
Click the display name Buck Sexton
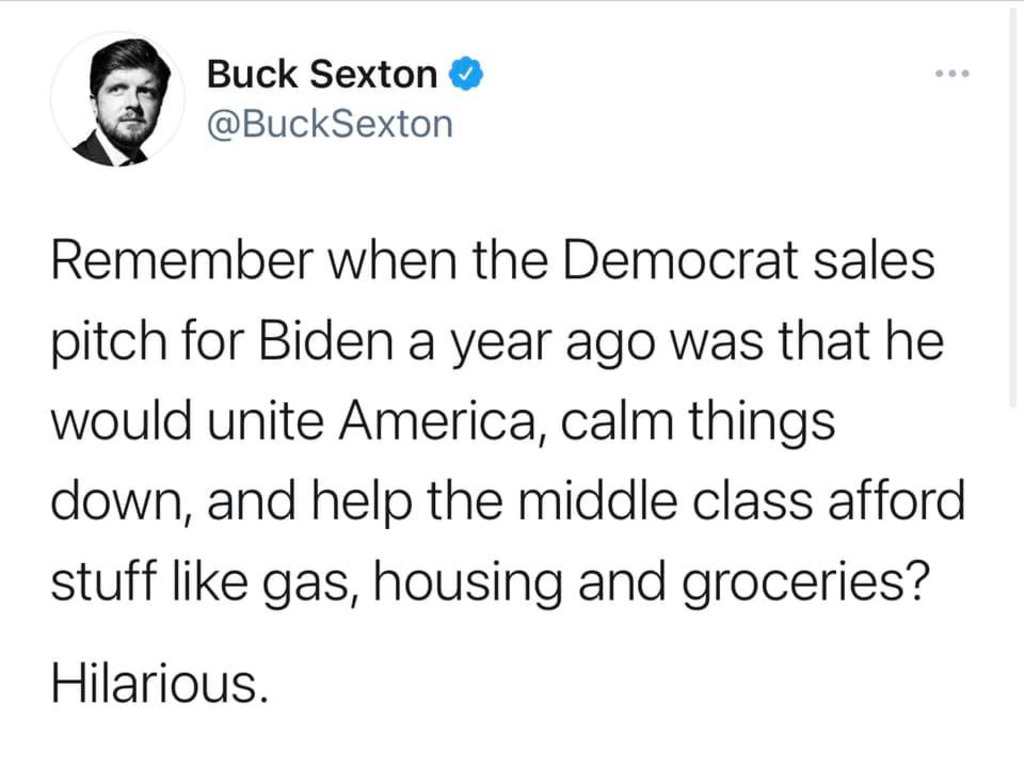[x=322, y=74]
